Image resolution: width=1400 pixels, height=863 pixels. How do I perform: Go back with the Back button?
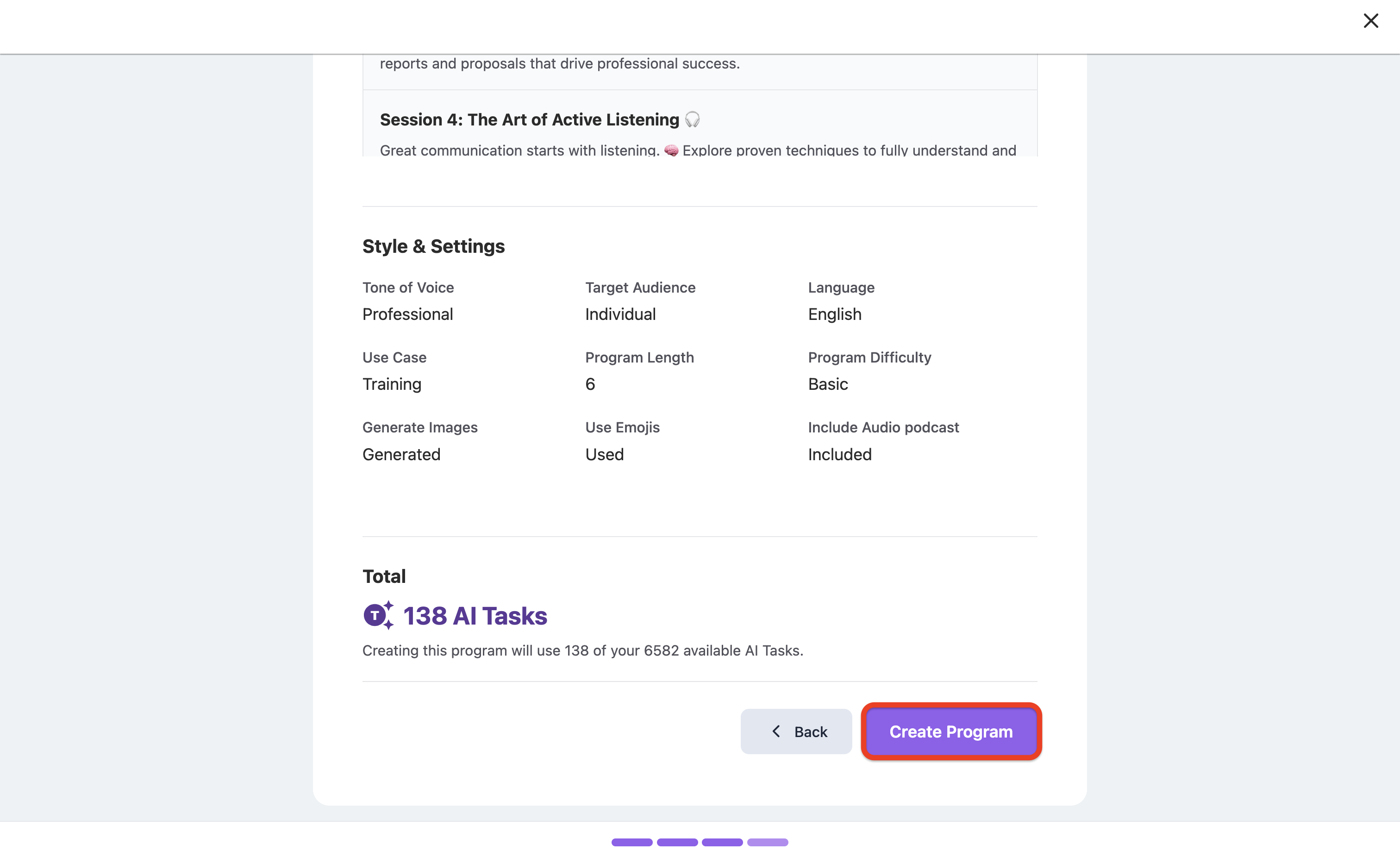(795, 731)
